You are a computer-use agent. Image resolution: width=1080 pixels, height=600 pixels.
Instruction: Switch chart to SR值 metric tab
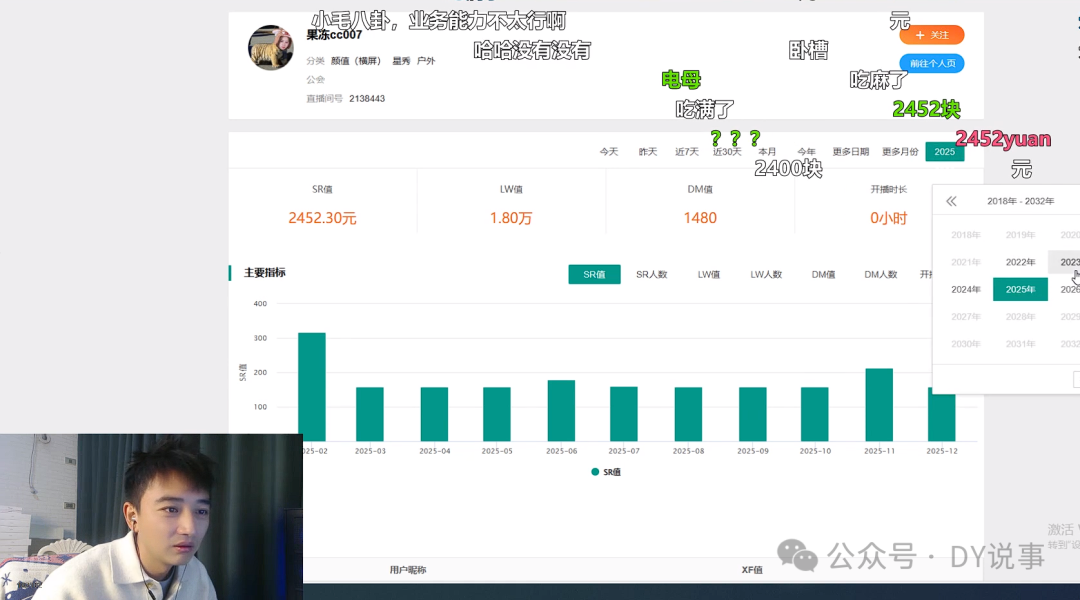pos(594,274)
